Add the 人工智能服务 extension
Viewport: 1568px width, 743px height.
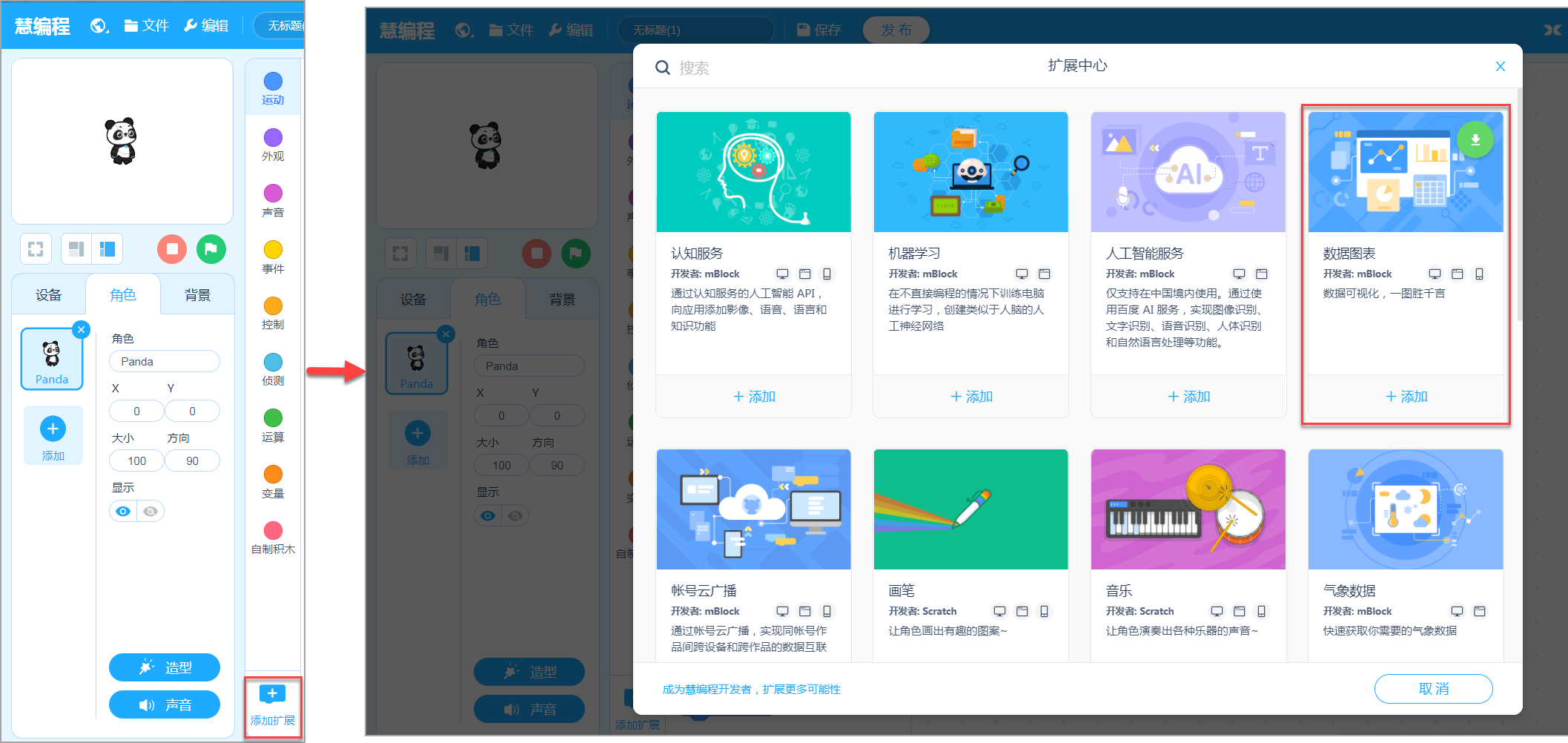click(1188, 397)
